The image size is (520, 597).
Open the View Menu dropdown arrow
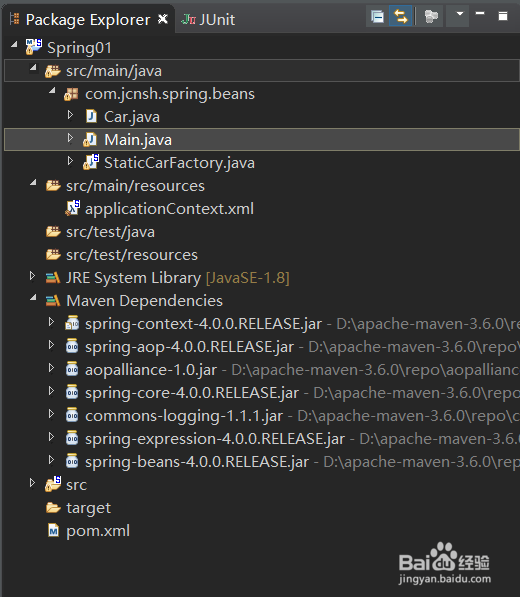459,14
